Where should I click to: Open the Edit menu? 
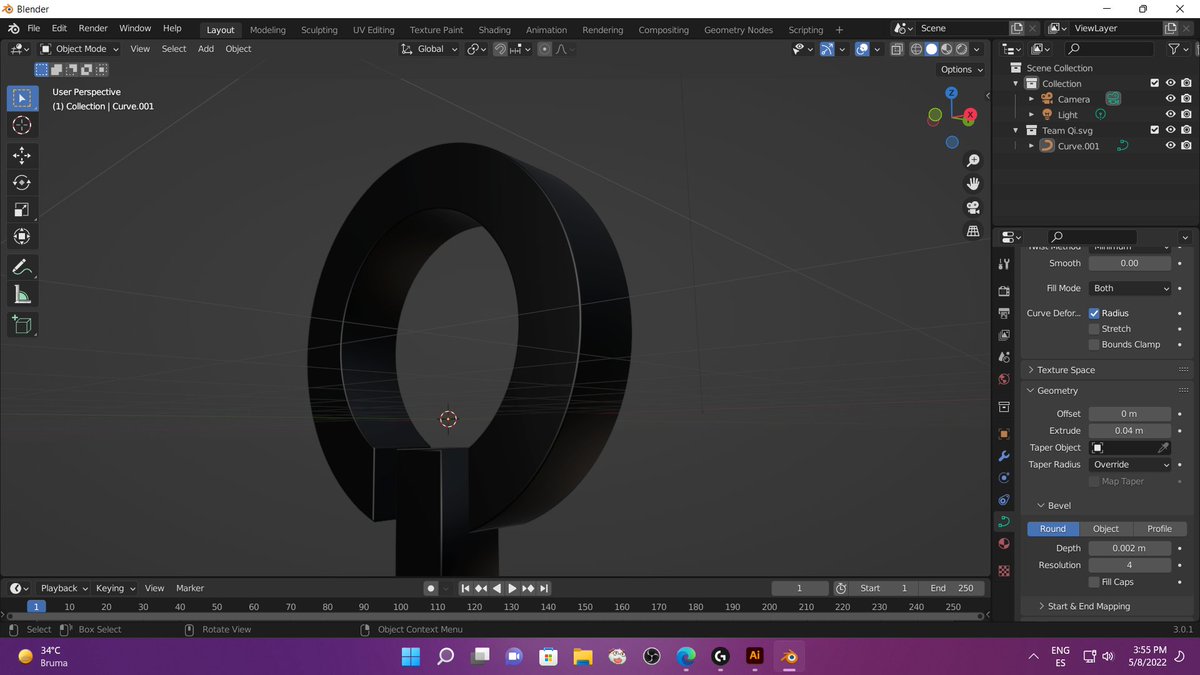click(60, 28)
